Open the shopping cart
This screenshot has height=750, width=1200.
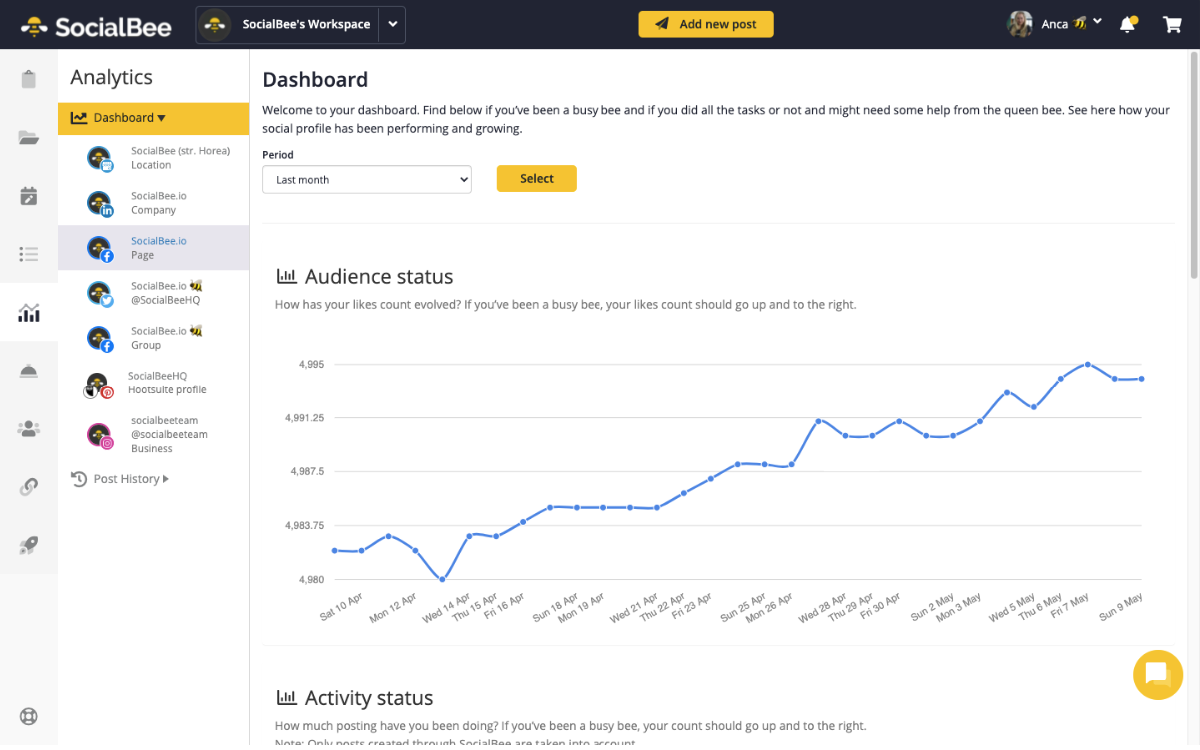(x=1173, y=24)
